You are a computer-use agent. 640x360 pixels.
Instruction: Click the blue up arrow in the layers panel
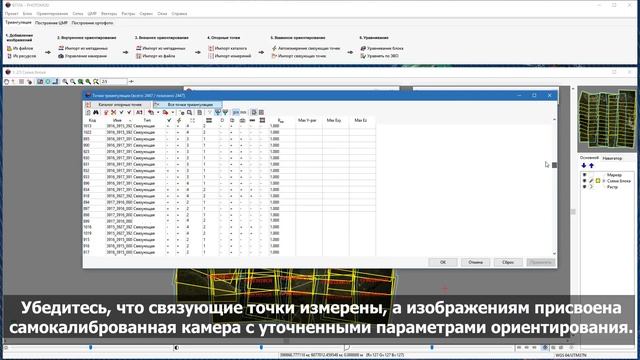(x=591, y=165)
